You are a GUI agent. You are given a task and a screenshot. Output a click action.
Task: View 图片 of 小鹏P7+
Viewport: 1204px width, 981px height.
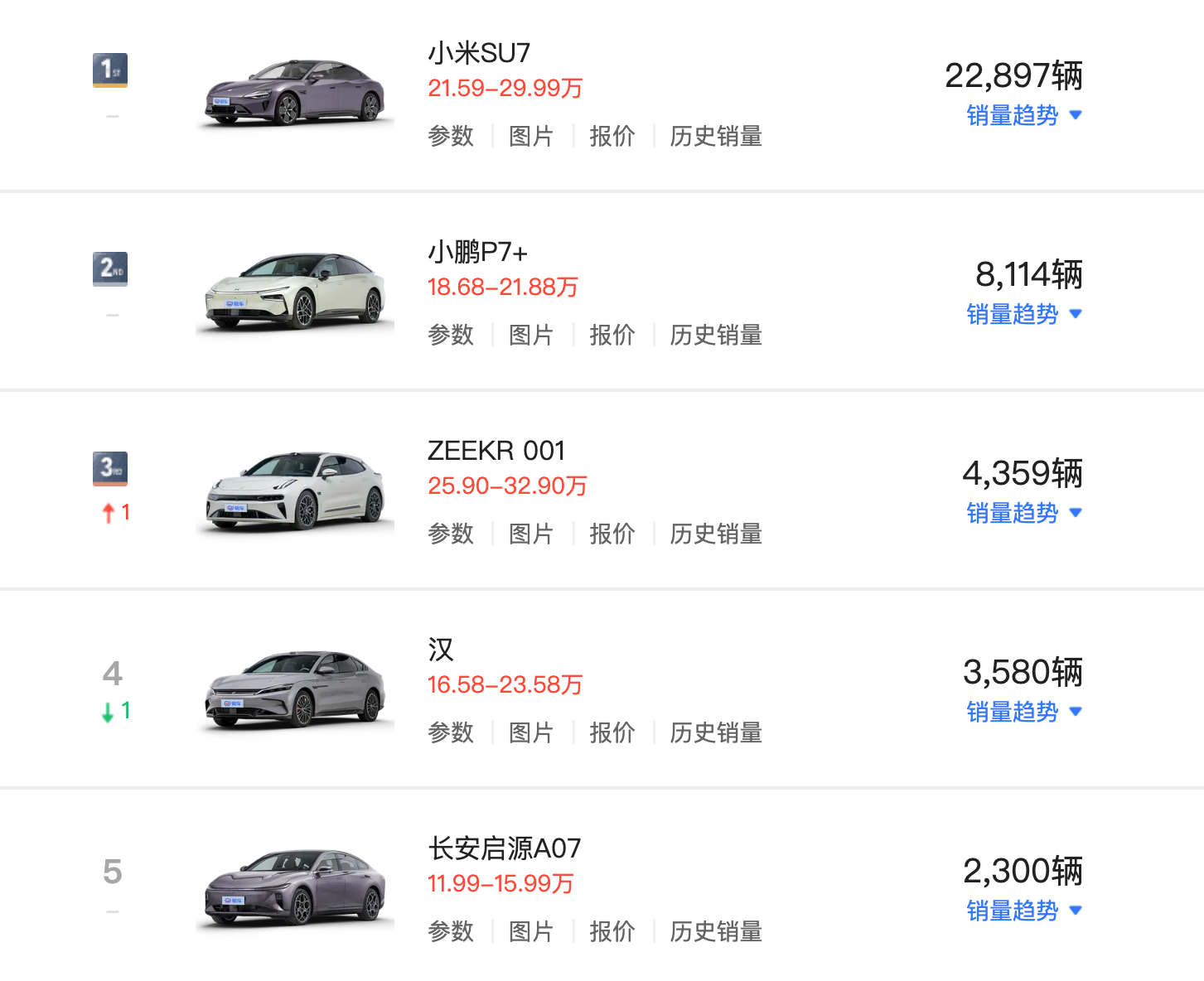pos(531,335)
